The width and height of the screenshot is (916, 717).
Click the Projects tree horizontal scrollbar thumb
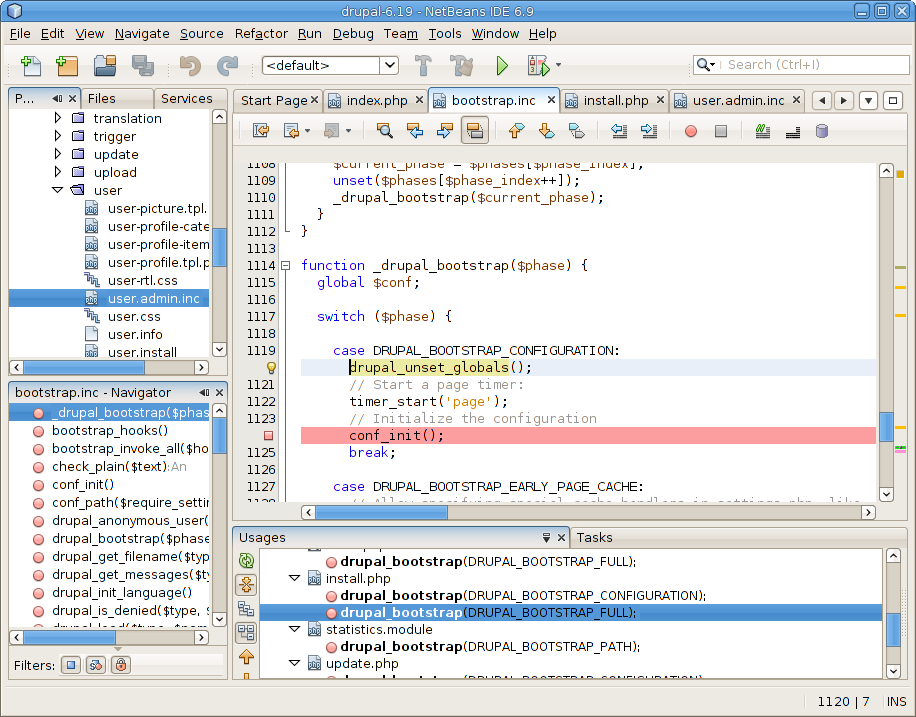pos(84,368)
